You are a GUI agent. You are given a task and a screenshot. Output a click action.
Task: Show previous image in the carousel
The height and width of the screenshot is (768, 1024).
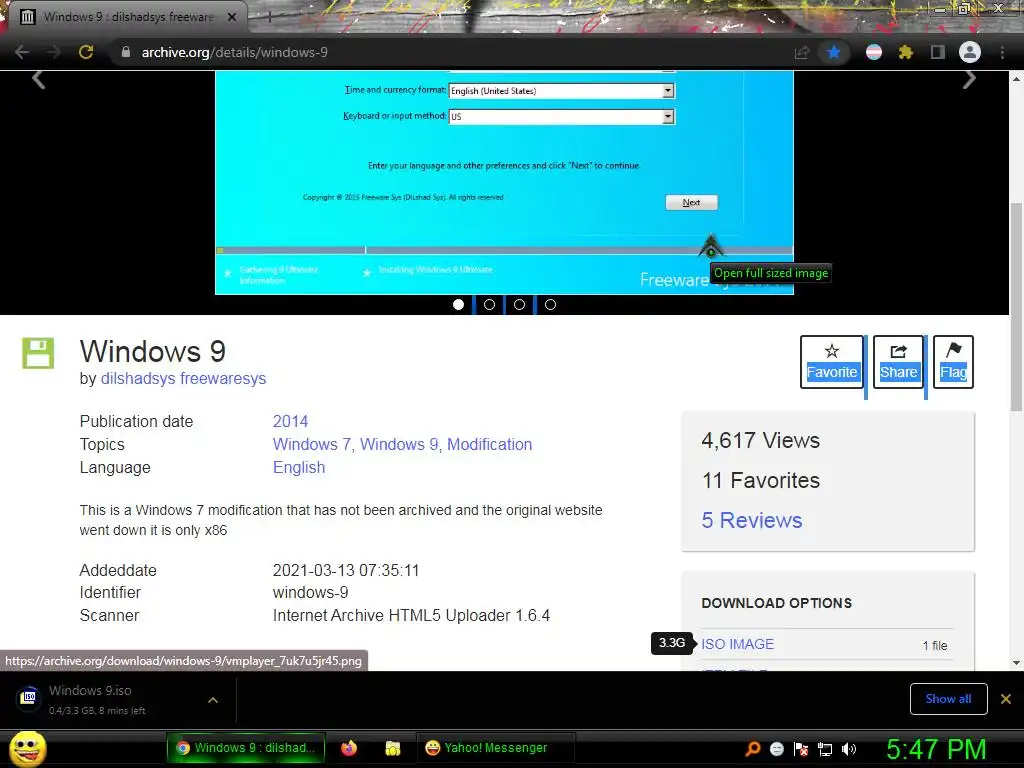[x=39, y=80]
